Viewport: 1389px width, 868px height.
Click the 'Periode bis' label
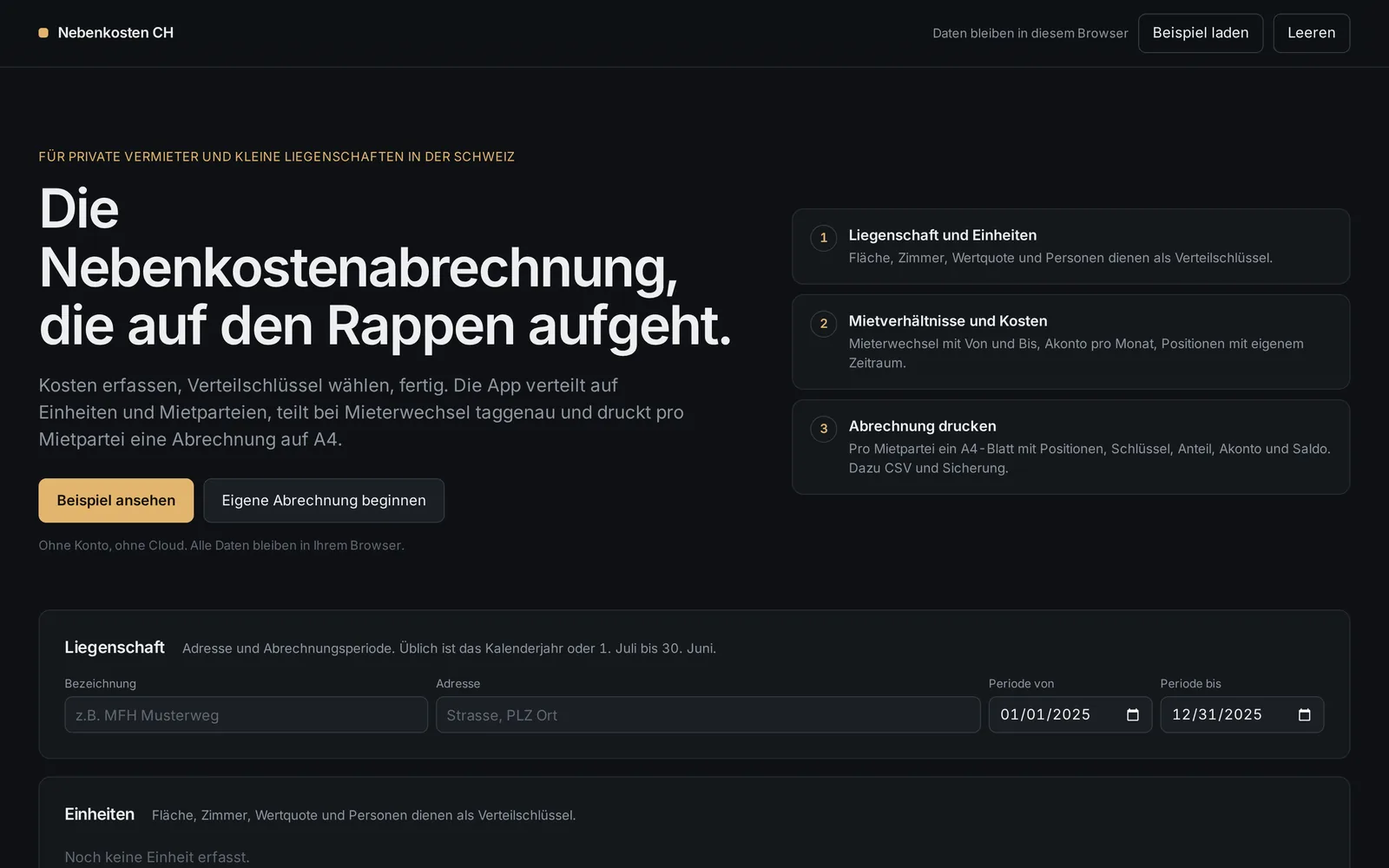1190,683
